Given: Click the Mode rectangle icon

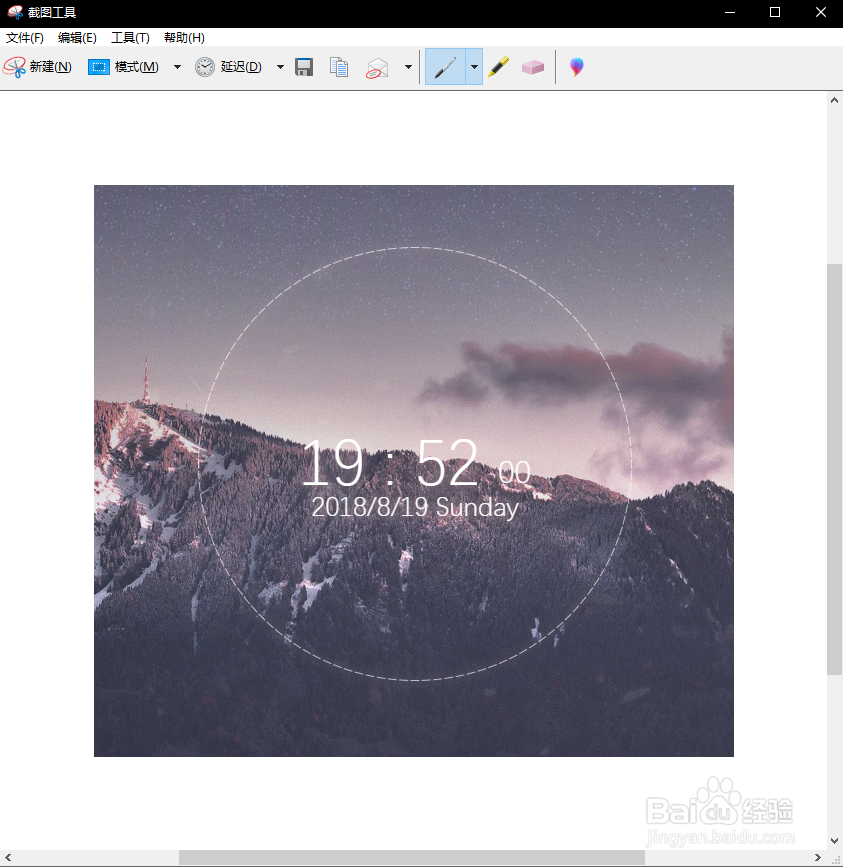Looking at the screenshot, I should [x=98, y=67].
